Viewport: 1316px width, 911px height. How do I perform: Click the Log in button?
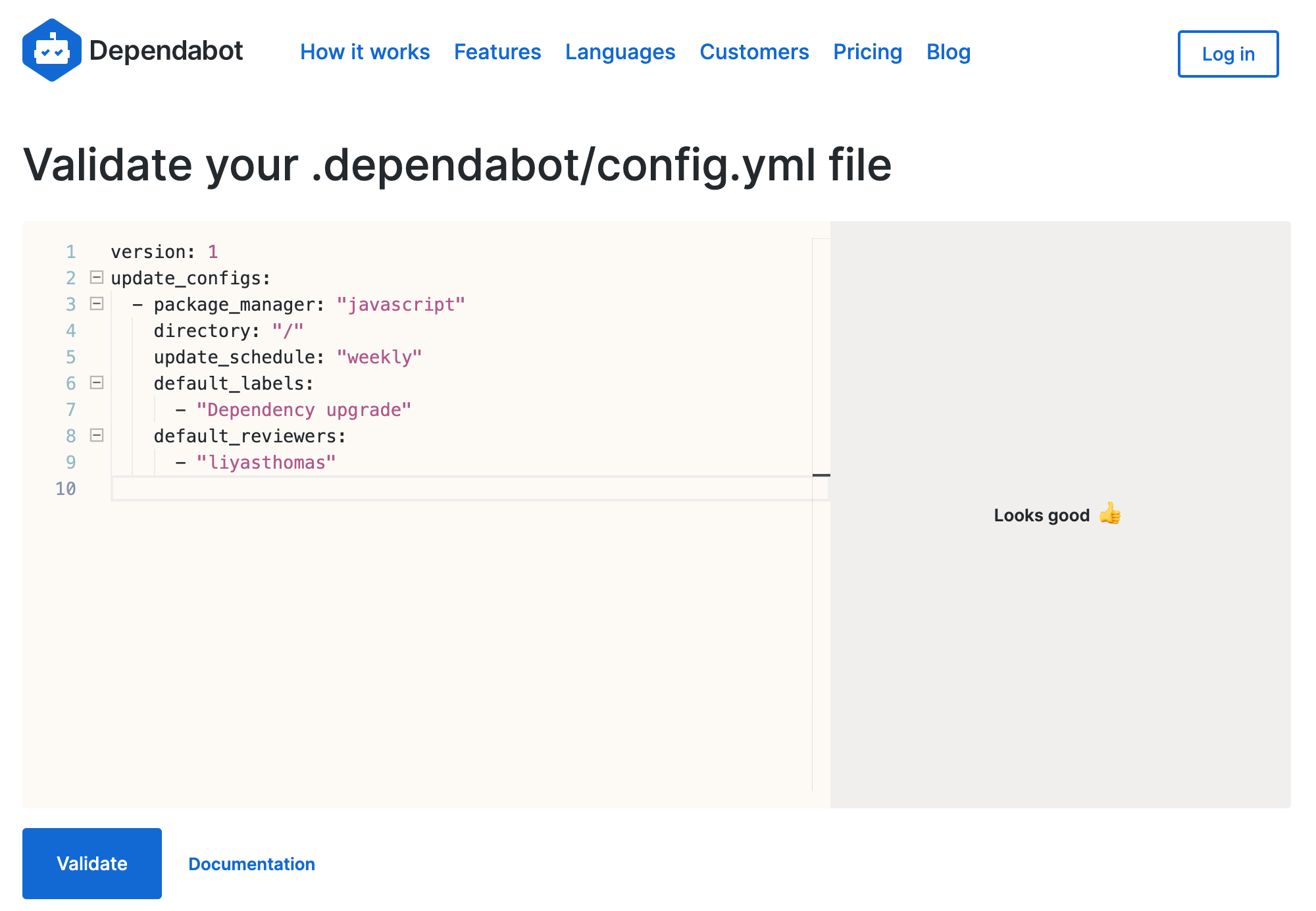point(1228,54)
